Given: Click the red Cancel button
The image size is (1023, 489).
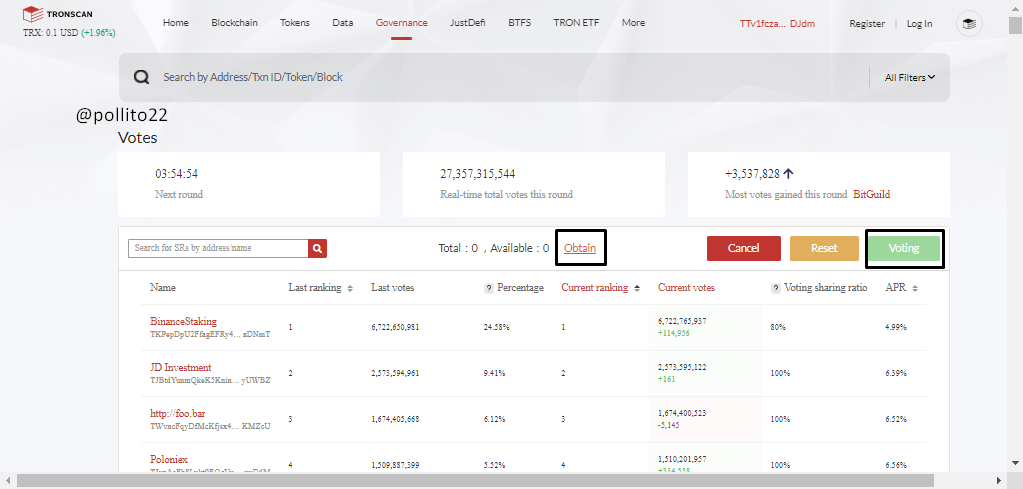Looking at the screenshot, I should [x=744, y=248].
